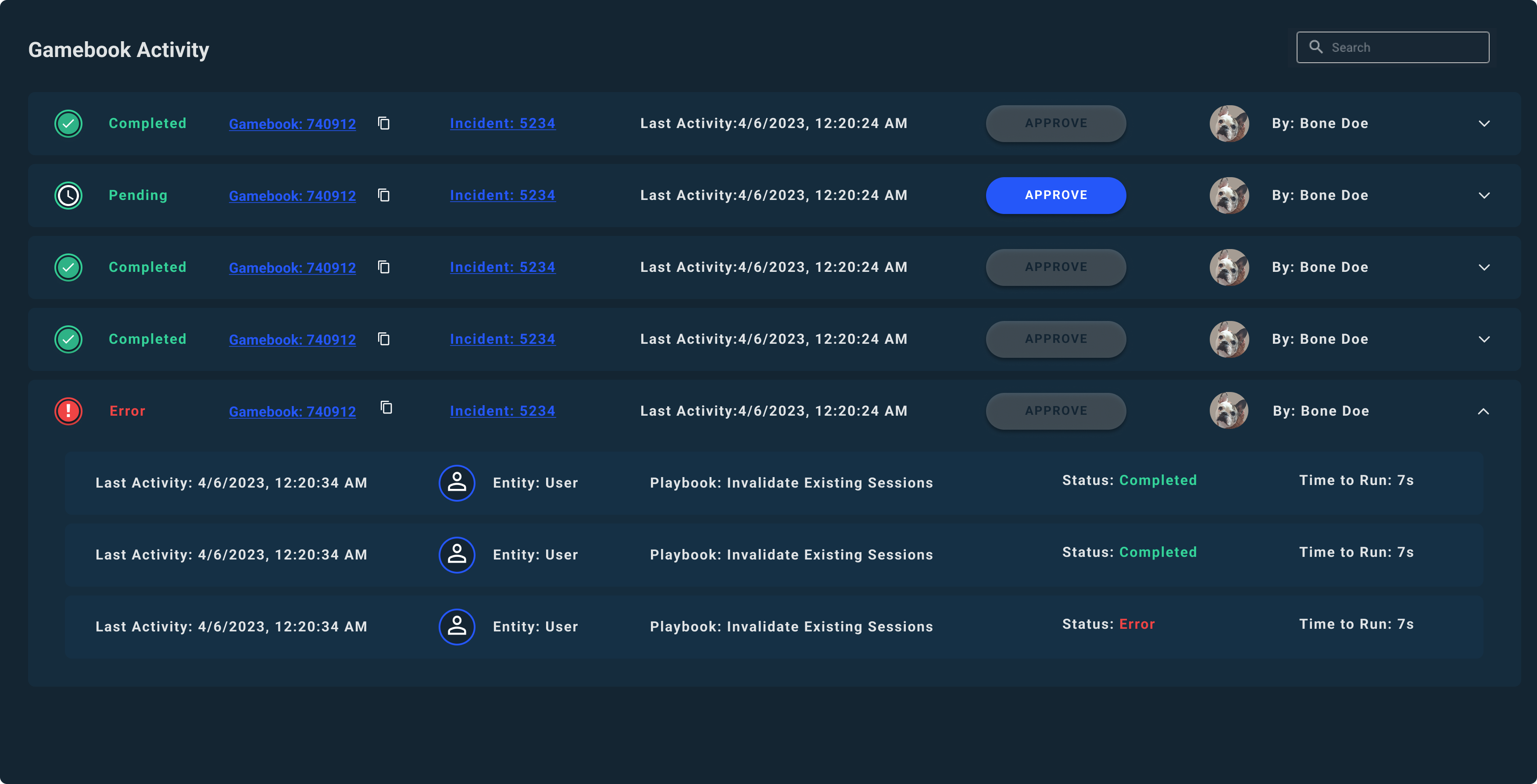Viewport: 1537px width, 784px height.
Task: Copy the Gamebook ID in the Error row
Action: pyautogui.click(x=386, y=407)
